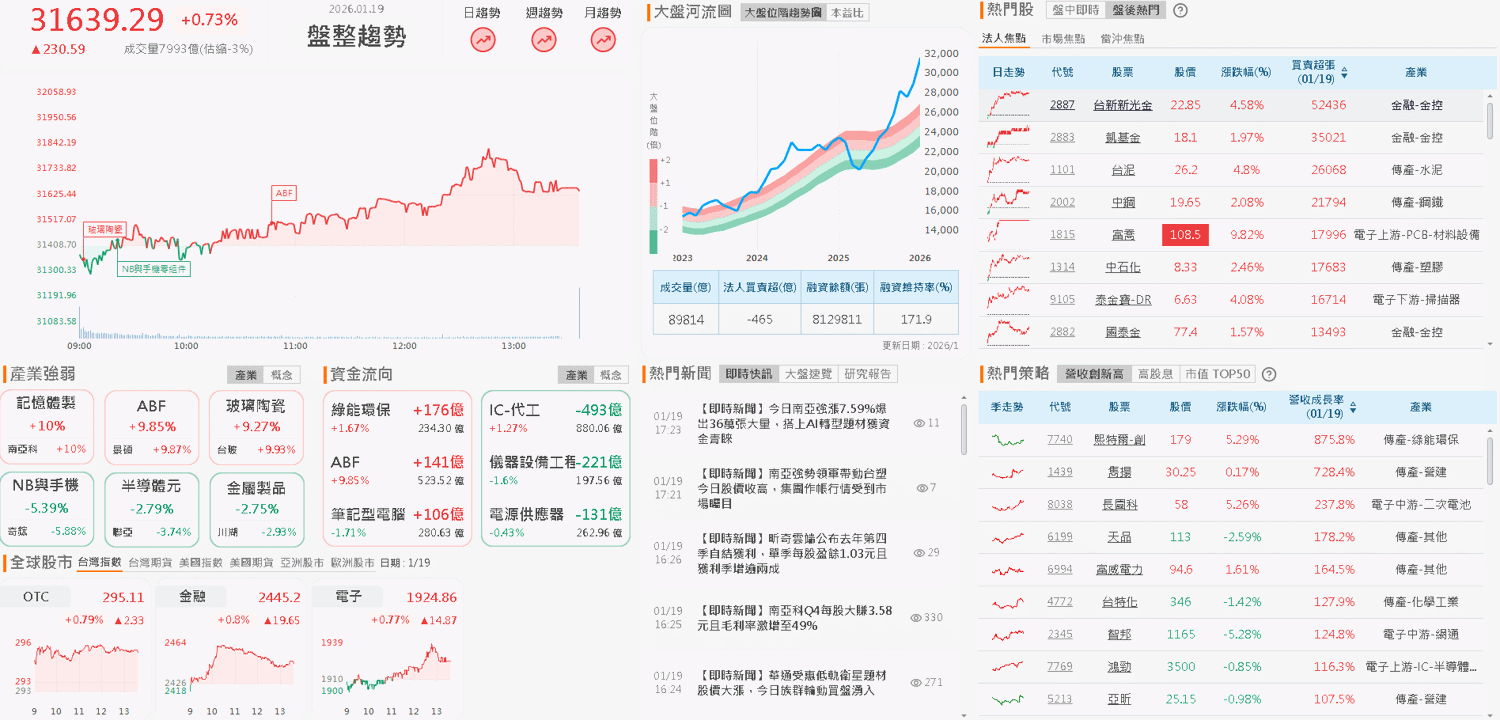Open 半導體元 industry card

[151, 509]
